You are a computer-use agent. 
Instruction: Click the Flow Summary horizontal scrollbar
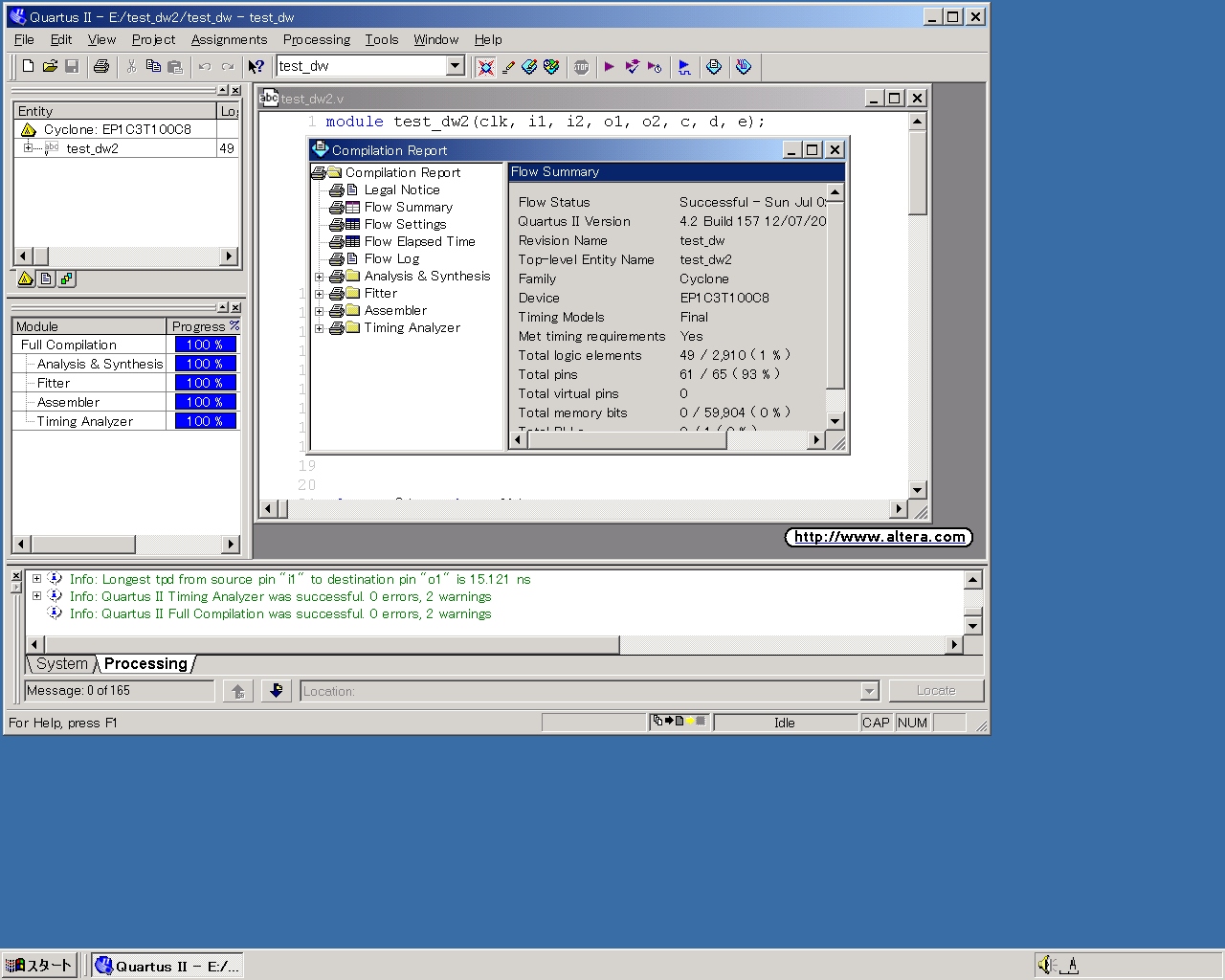[667, 440]
